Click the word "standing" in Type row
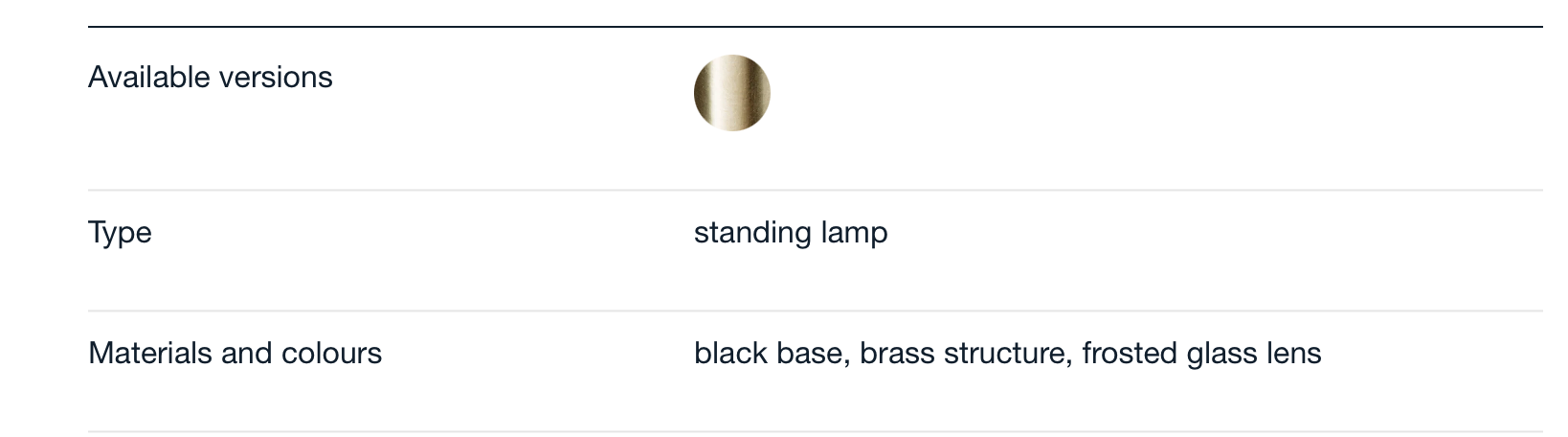The height and width of the screenshot is (437, 1568). click(753, 233)
